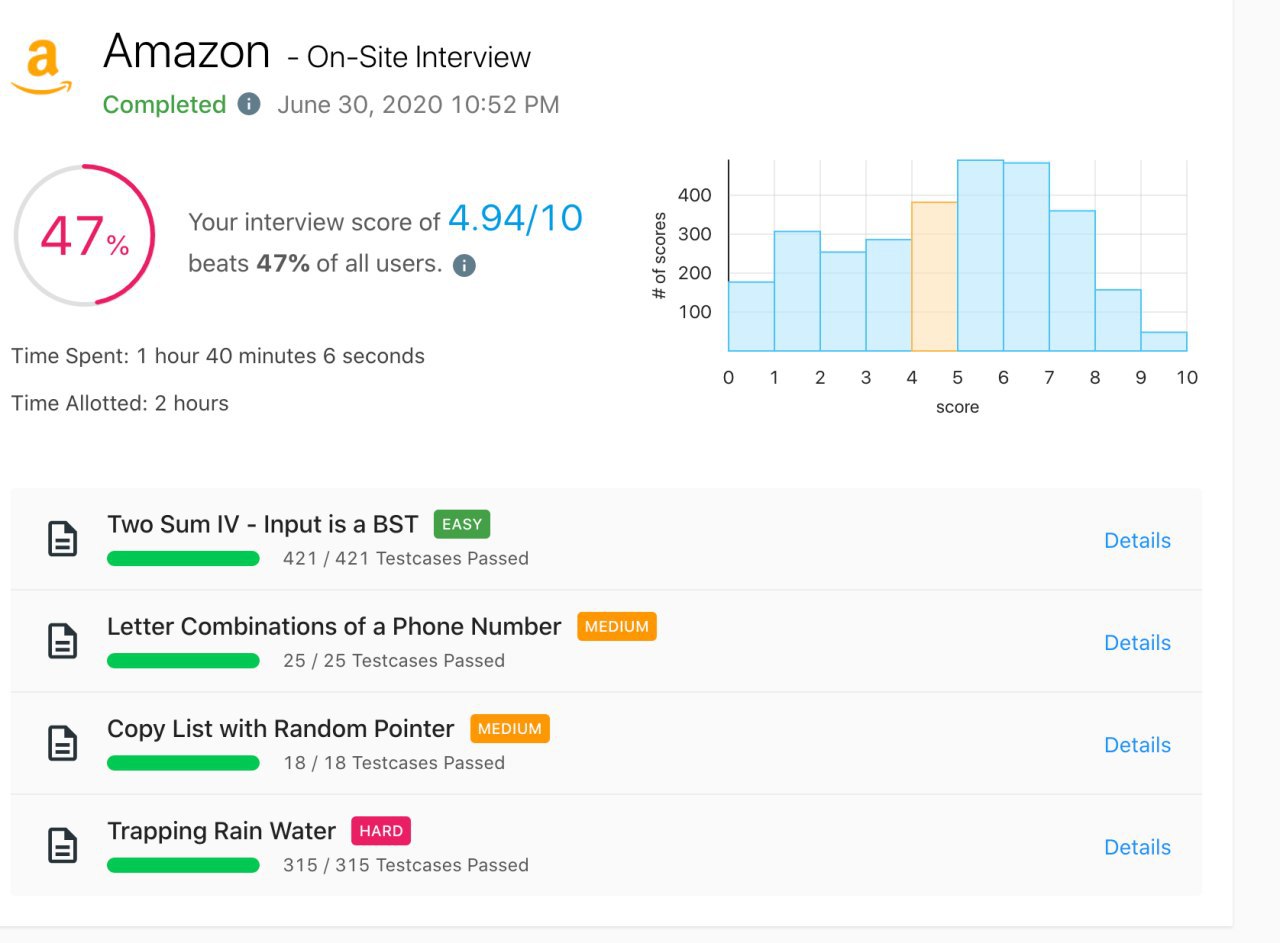Click 'Time Allotted: 2 hours' text

(120, 403)
